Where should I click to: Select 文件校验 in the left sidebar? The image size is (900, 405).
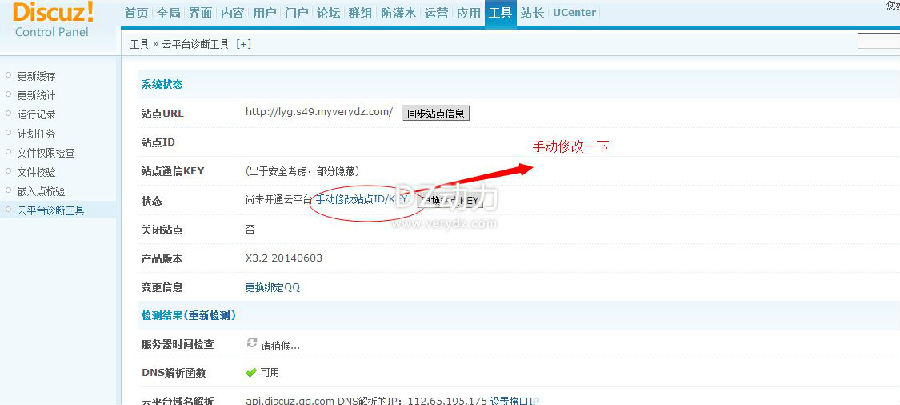[x=36, y=172]
